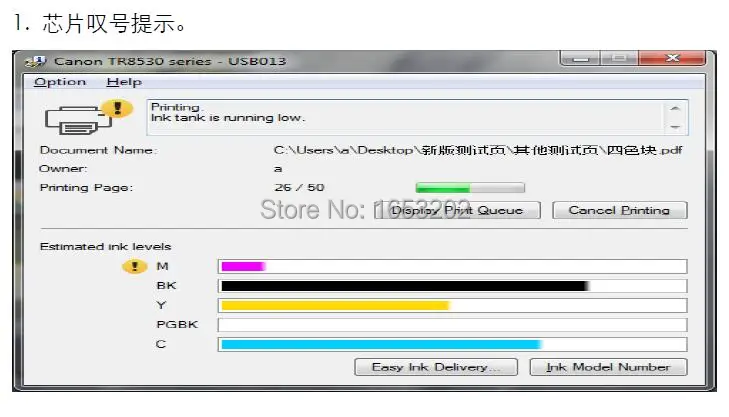Click the yellow Y ink level bar

pyautogui.click(x=452, y=305)
